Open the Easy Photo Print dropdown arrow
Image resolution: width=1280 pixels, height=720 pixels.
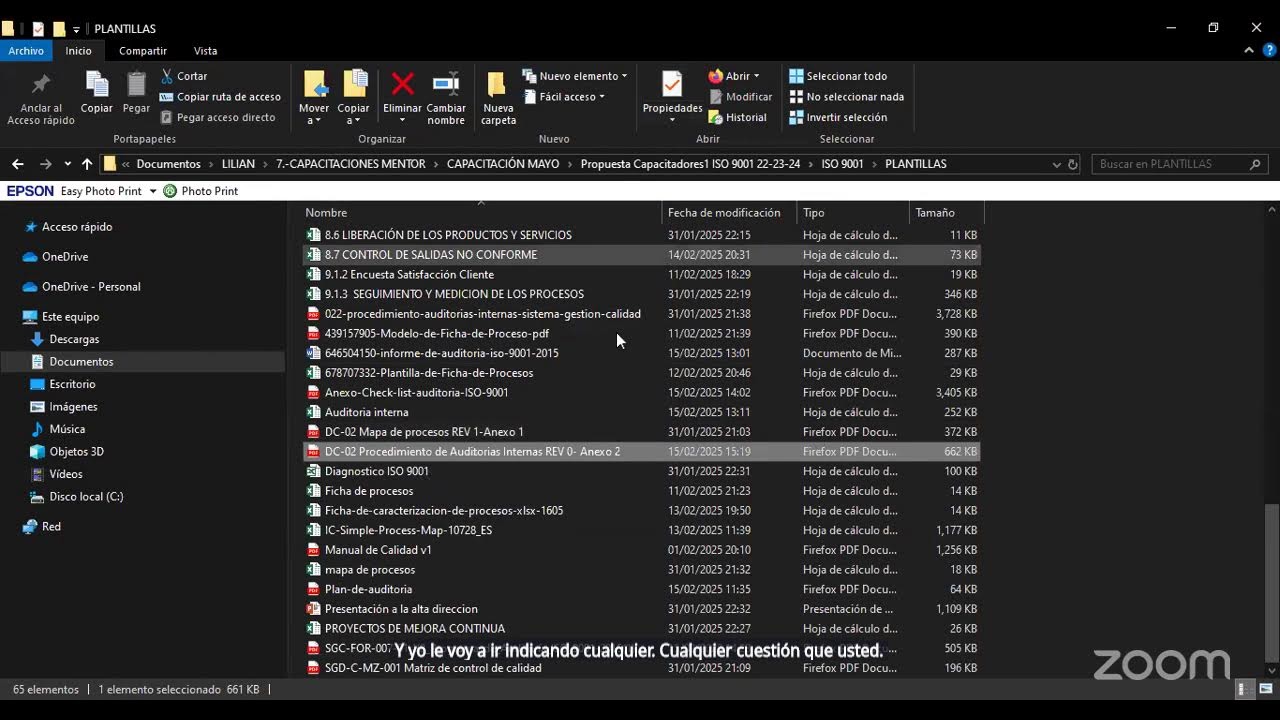point(153,191)
